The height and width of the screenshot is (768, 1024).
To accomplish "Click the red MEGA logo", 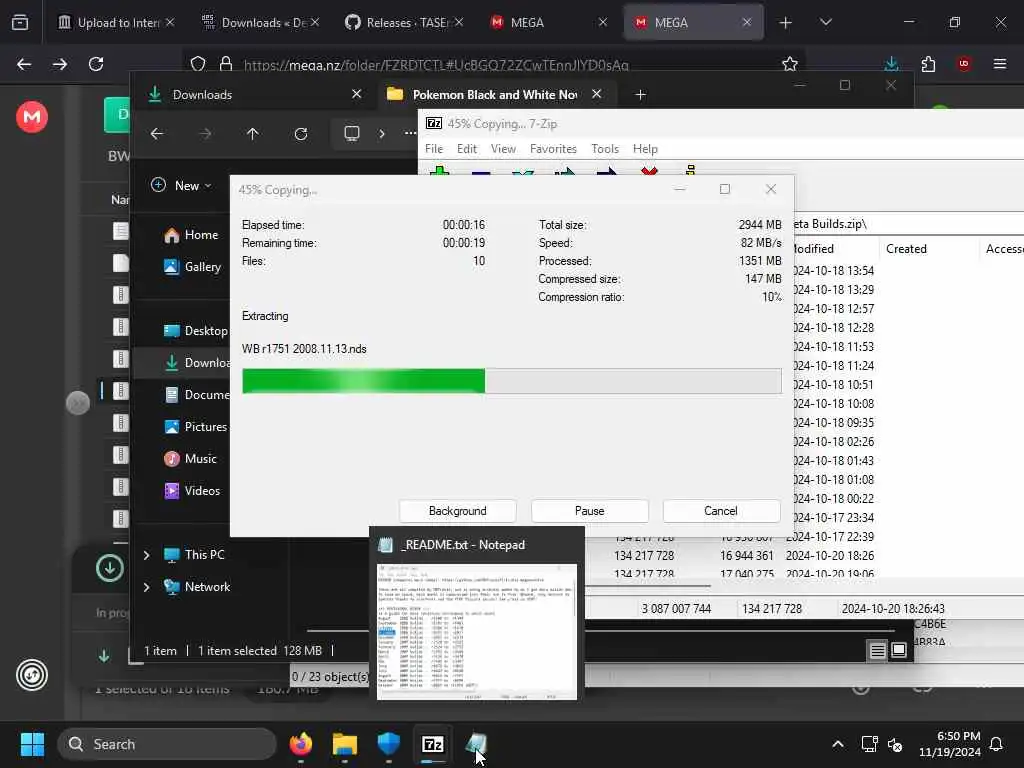I will coord(32,117).
